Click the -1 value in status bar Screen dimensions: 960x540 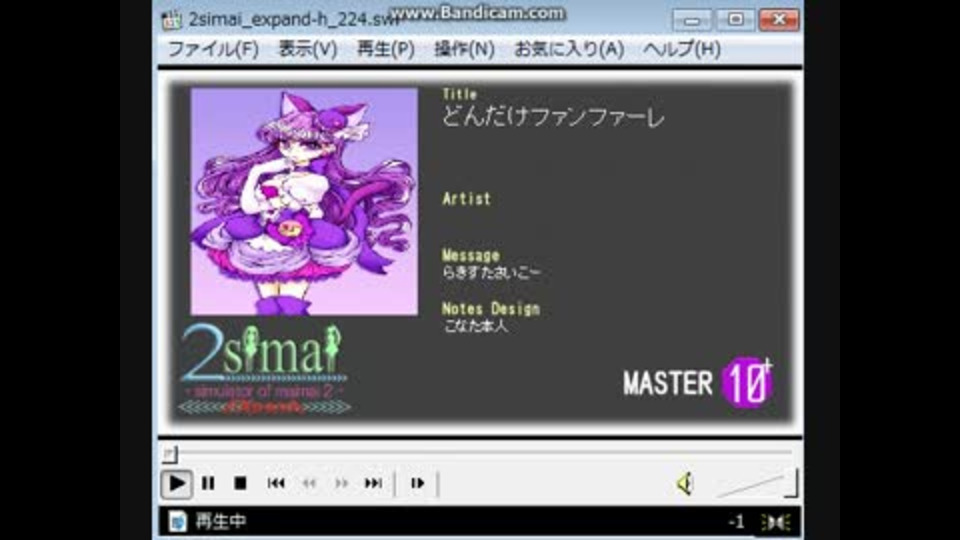(737, 522)
